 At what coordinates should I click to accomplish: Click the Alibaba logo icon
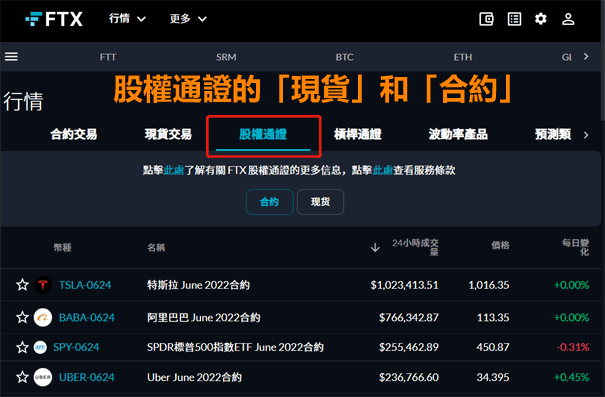tap(43, 318)
